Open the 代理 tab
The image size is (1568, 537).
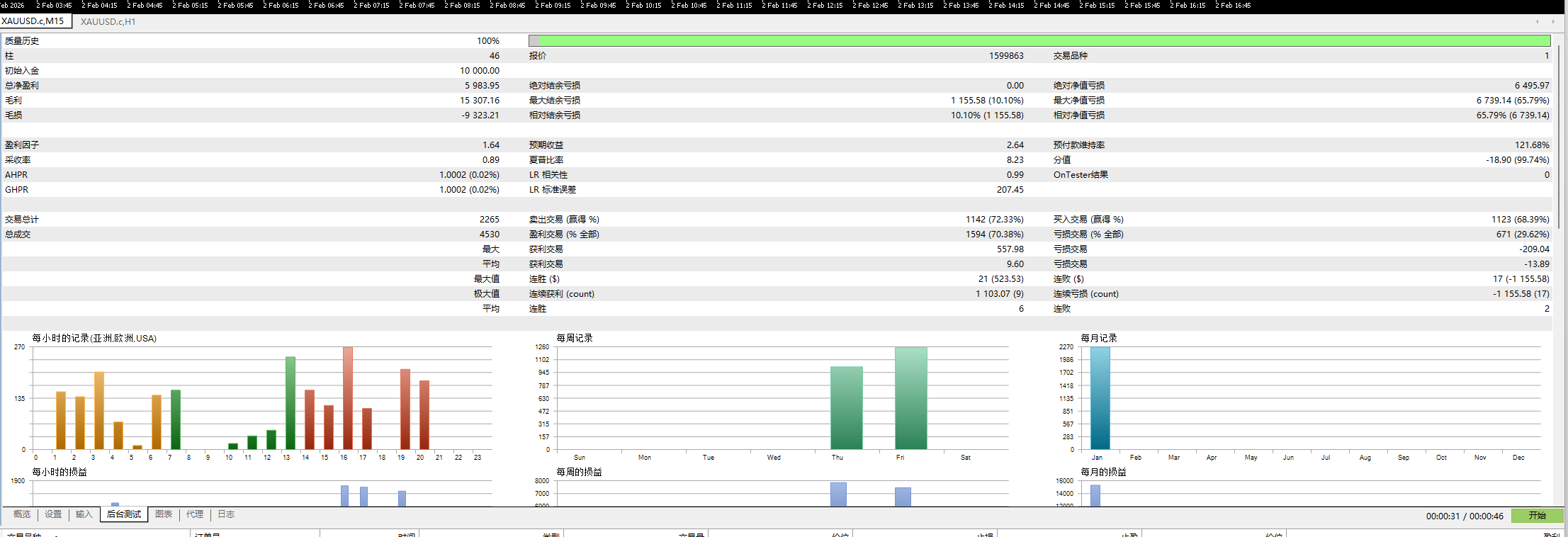click(x=195, y=514)
